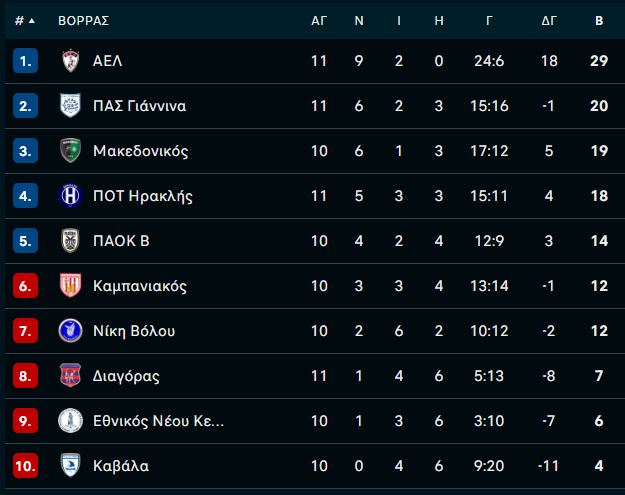The width and height of the screenshot is (625, 495).
Task: Sort table by the Β points column
Action: [599, 21]
